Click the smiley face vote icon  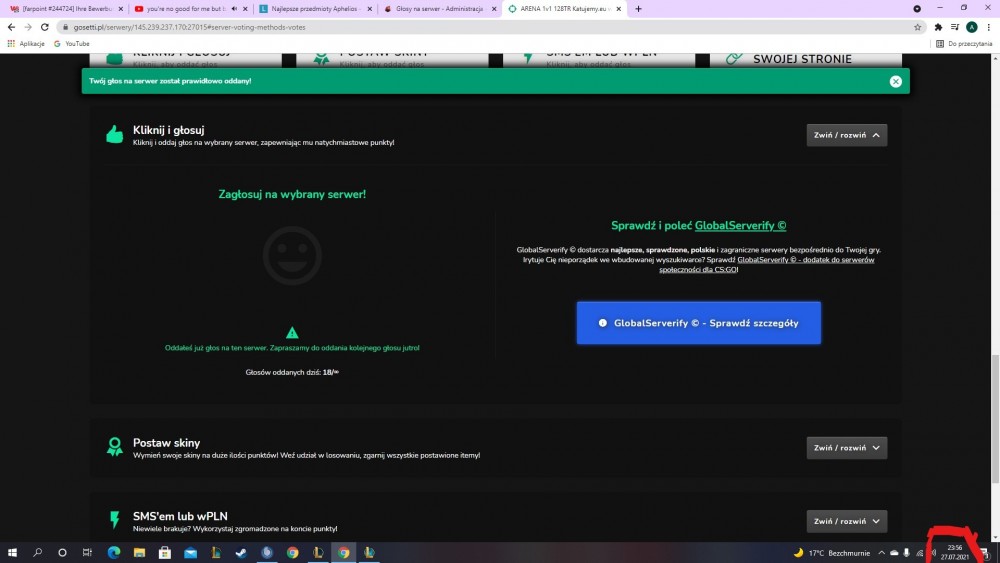[x=292, y=256]
